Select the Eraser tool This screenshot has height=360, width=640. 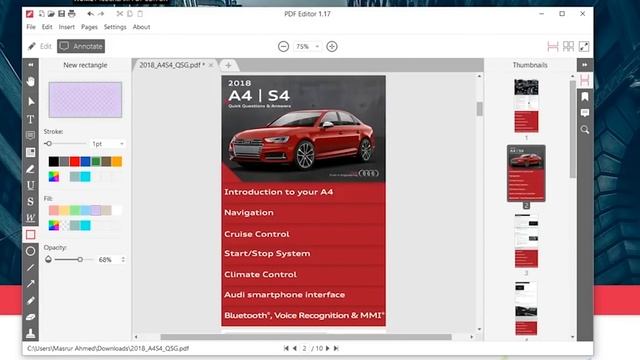click(x=31, y=317)
